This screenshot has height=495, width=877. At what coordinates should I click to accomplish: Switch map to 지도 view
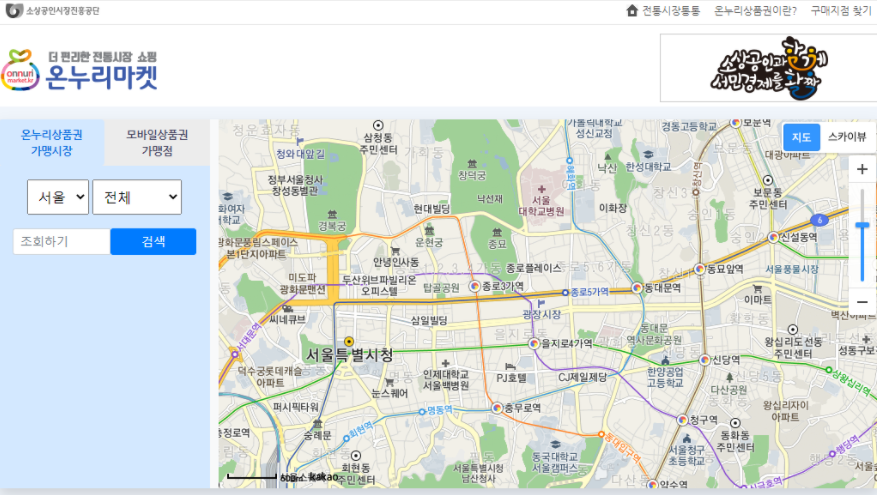tap(801, 137)
